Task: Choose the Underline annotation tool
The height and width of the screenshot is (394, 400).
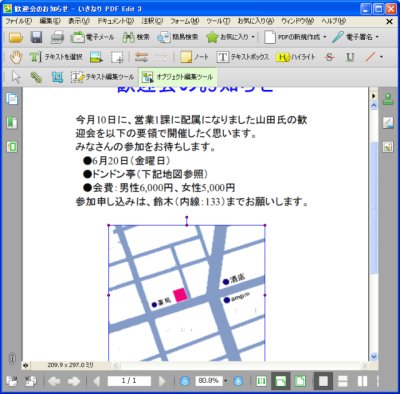Action: pos(350,57)
